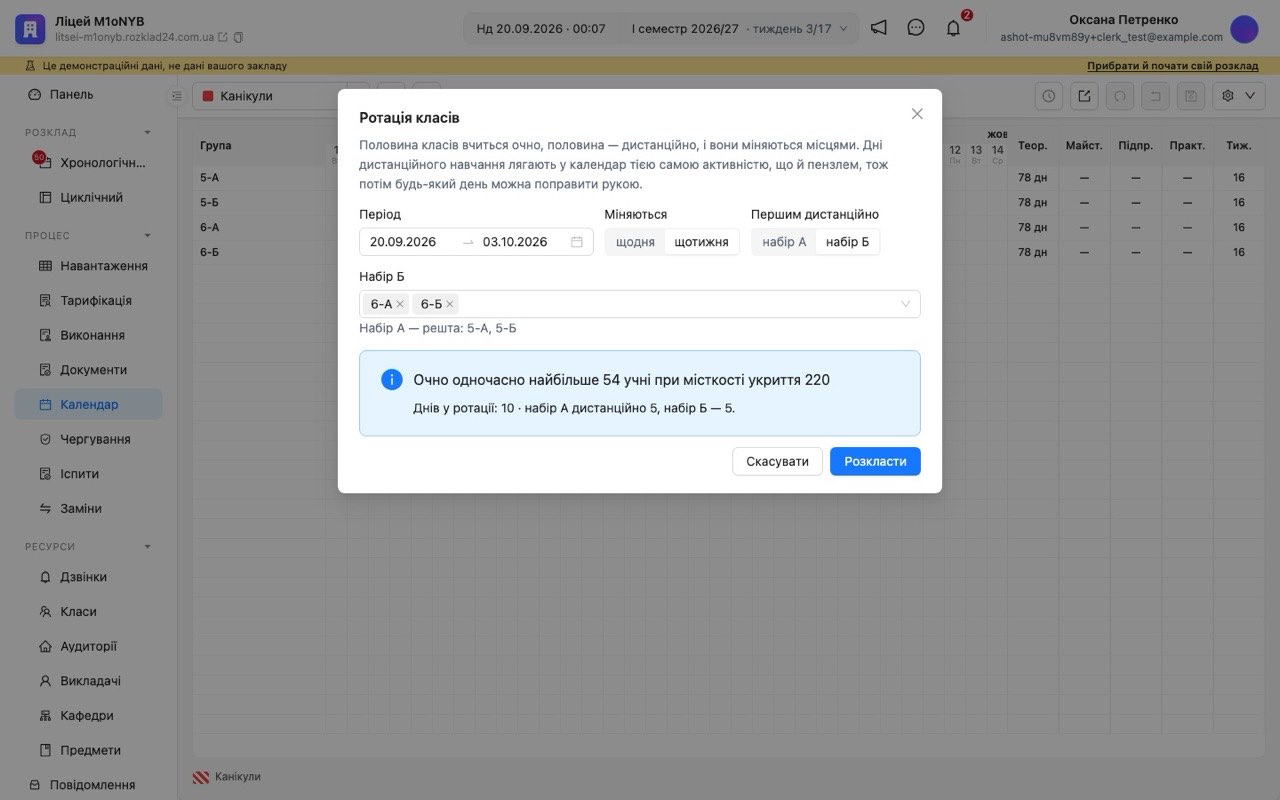Click the Скасувати button

pyautogui.click(x=777, y=461)
